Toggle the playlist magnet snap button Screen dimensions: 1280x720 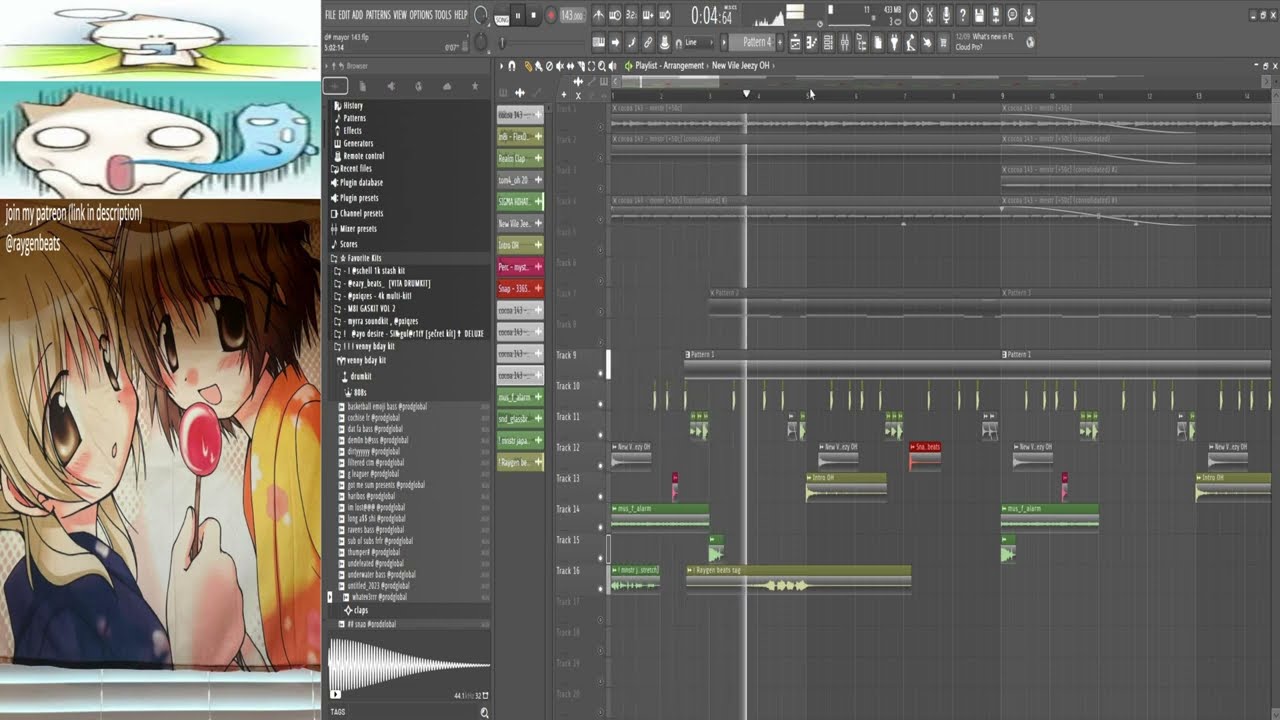(x=511, y=66)
